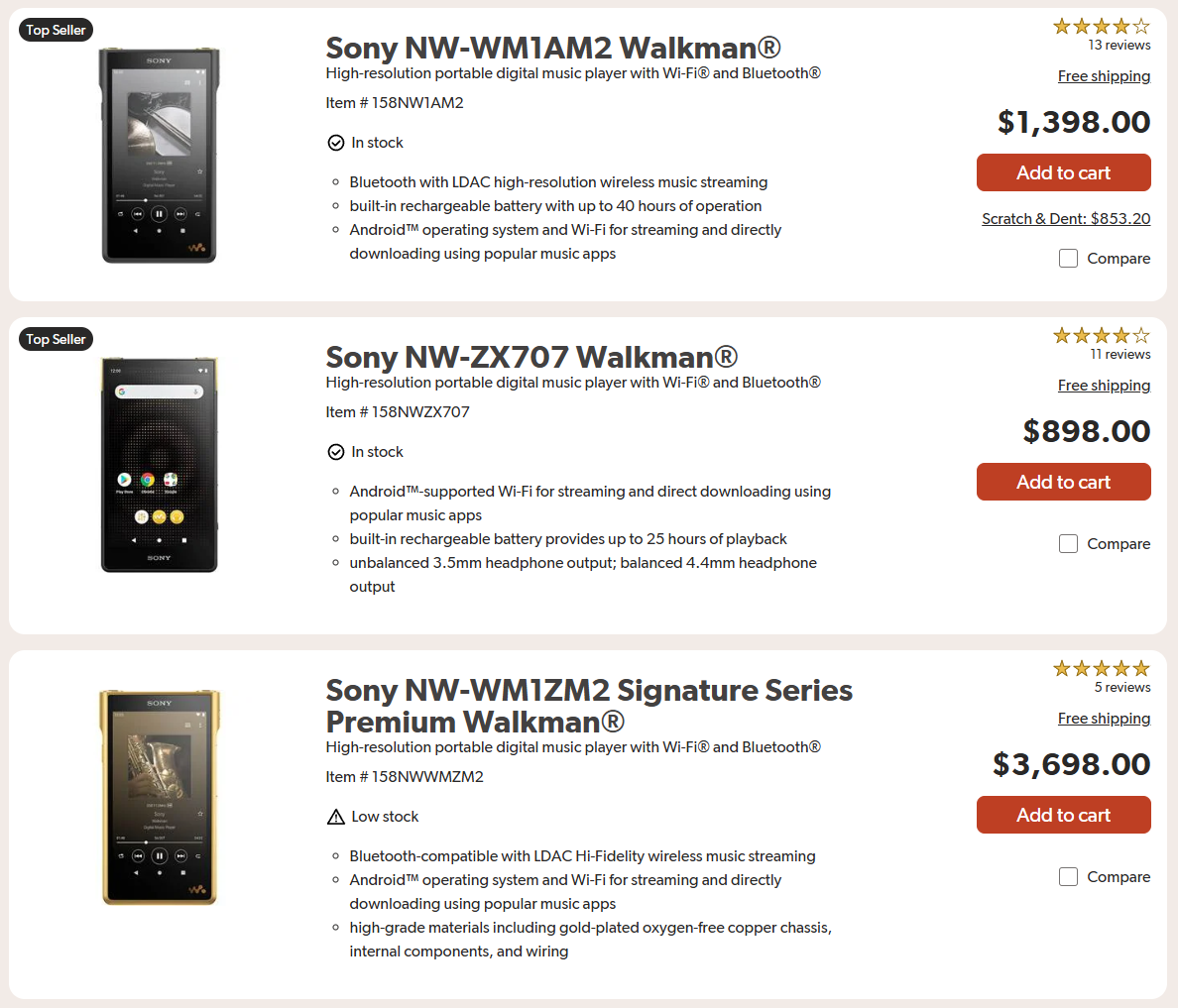Click the Top Seller badge on NW-WM1AM2
The image size is (1178, 1008).
click(56, 31)
